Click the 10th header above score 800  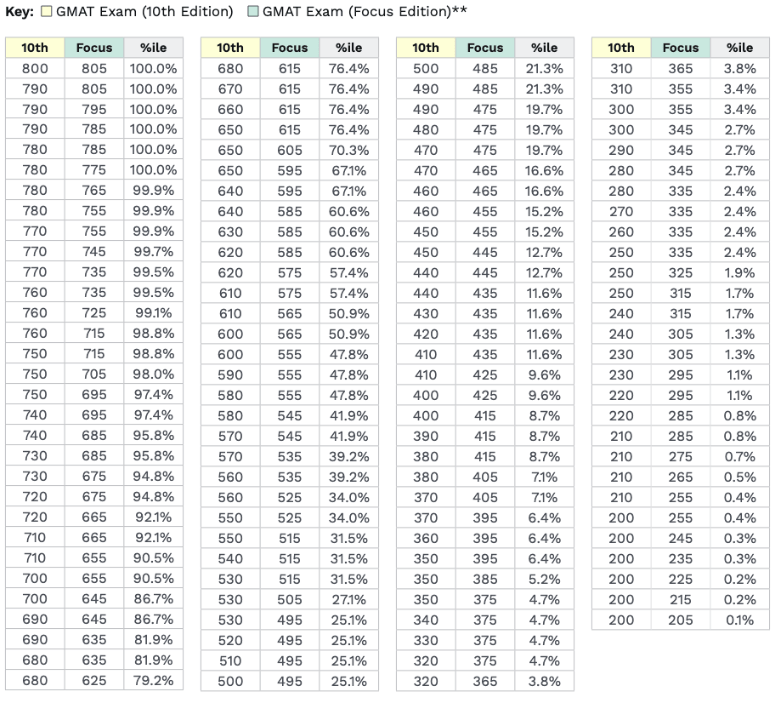click(x=34, y=47)
